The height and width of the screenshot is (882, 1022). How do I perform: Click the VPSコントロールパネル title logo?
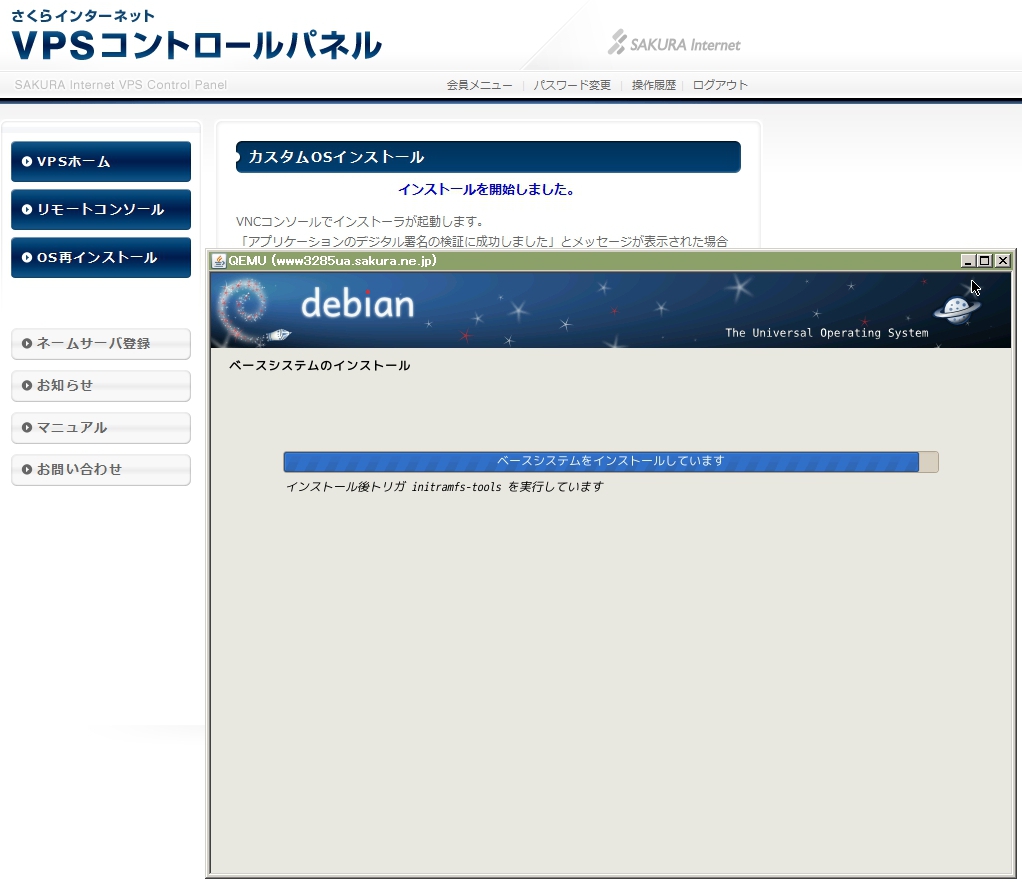pos(196,46)
